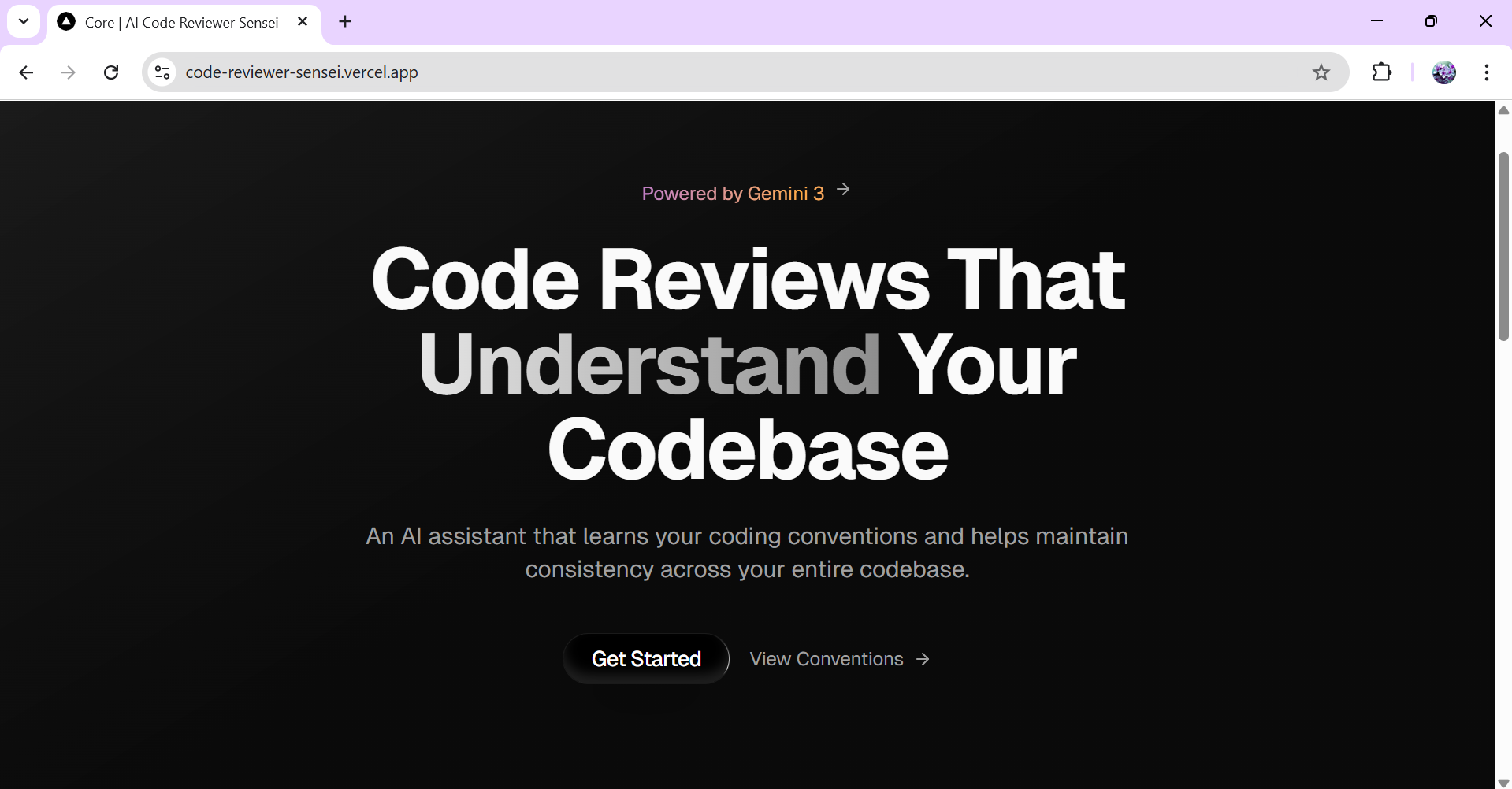Click the scrollbar down arrow
Viewport: 1512px width, 789px height.
tap(1503, 783)
